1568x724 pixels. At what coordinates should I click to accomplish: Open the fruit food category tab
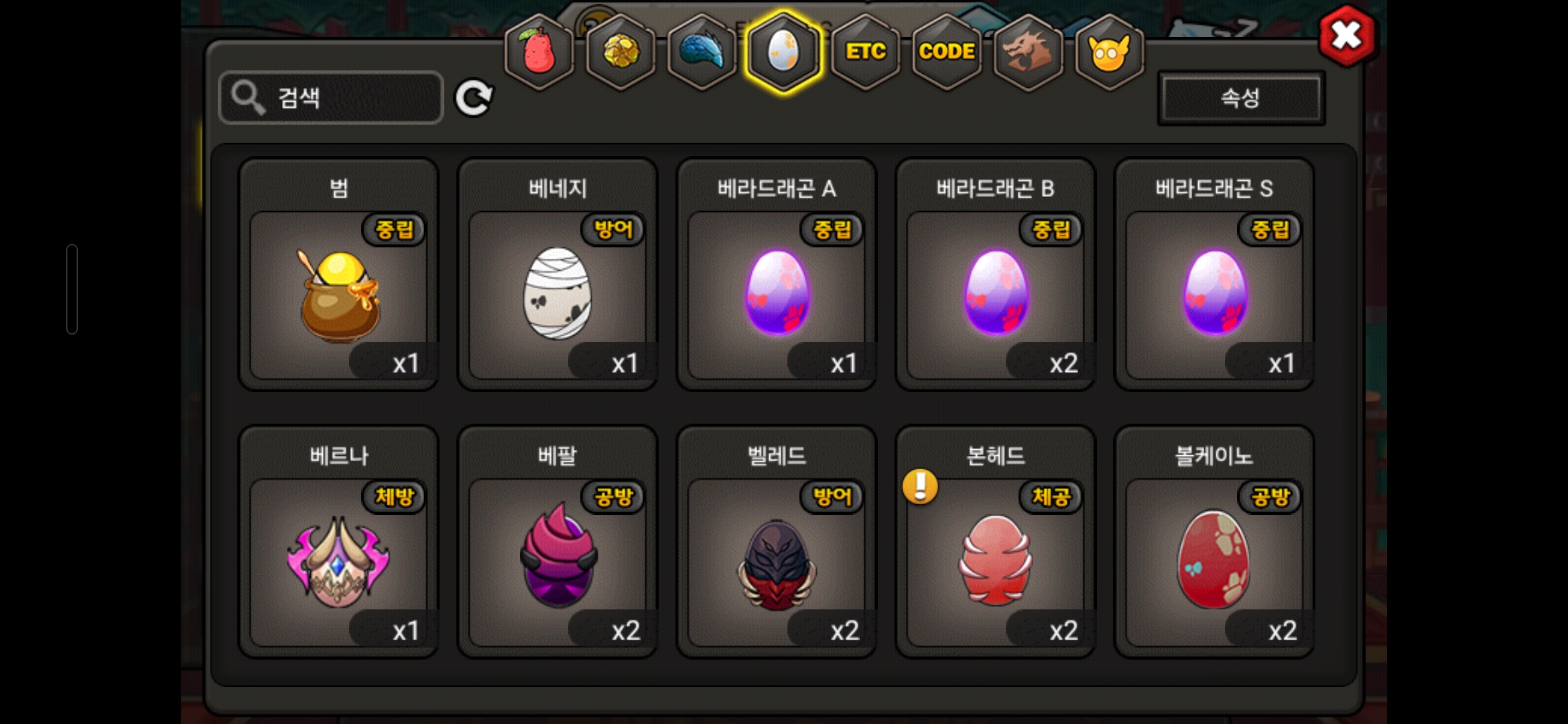539,52
